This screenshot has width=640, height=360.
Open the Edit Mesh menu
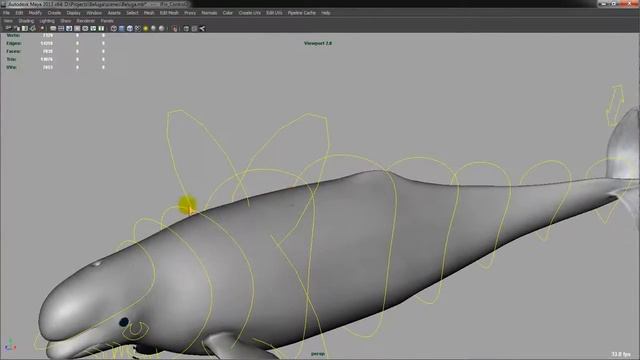(x=169, y=13)
